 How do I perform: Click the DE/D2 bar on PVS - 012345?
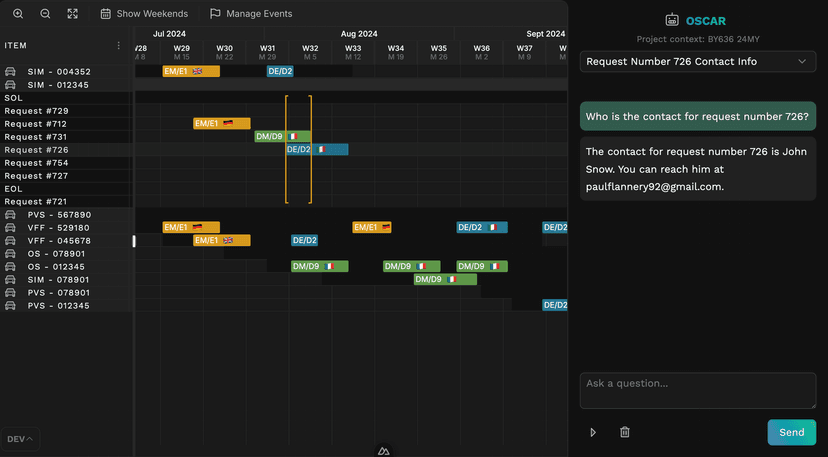click(x=554, y=305)
